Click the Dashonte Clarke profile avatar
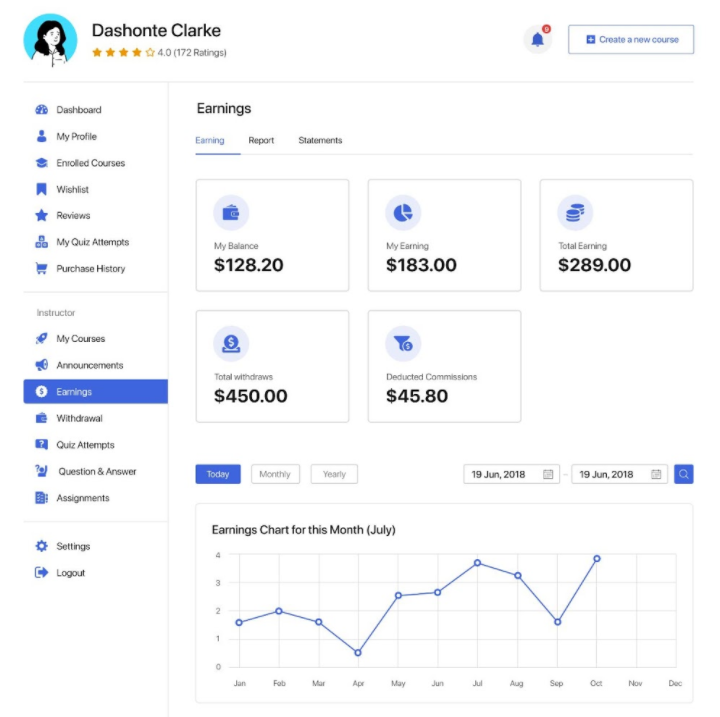This screenshot has height=717, width=720. (x=50, y=40)
